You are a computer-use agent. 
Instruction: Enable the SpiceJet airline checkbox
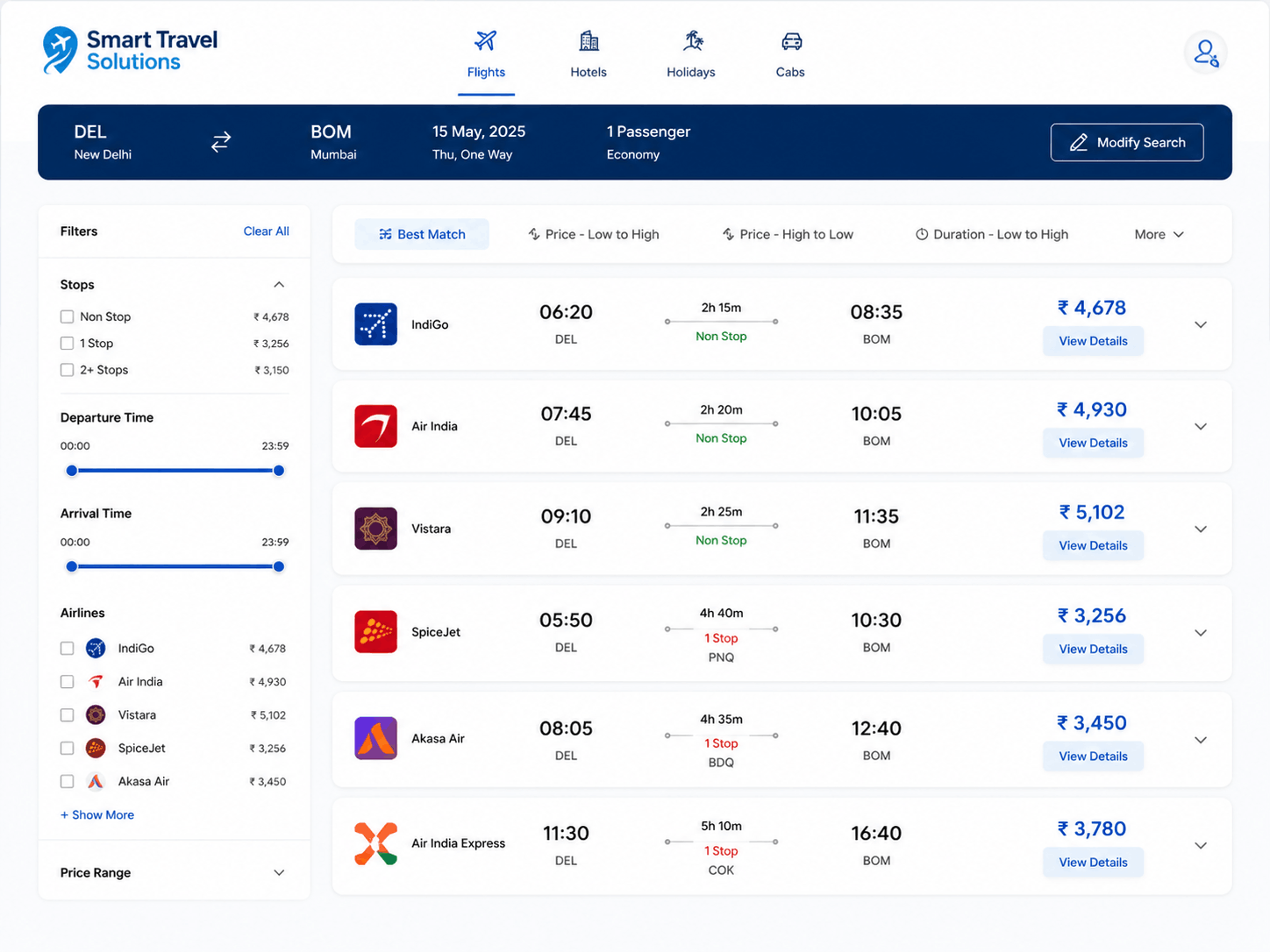point(67,749)
